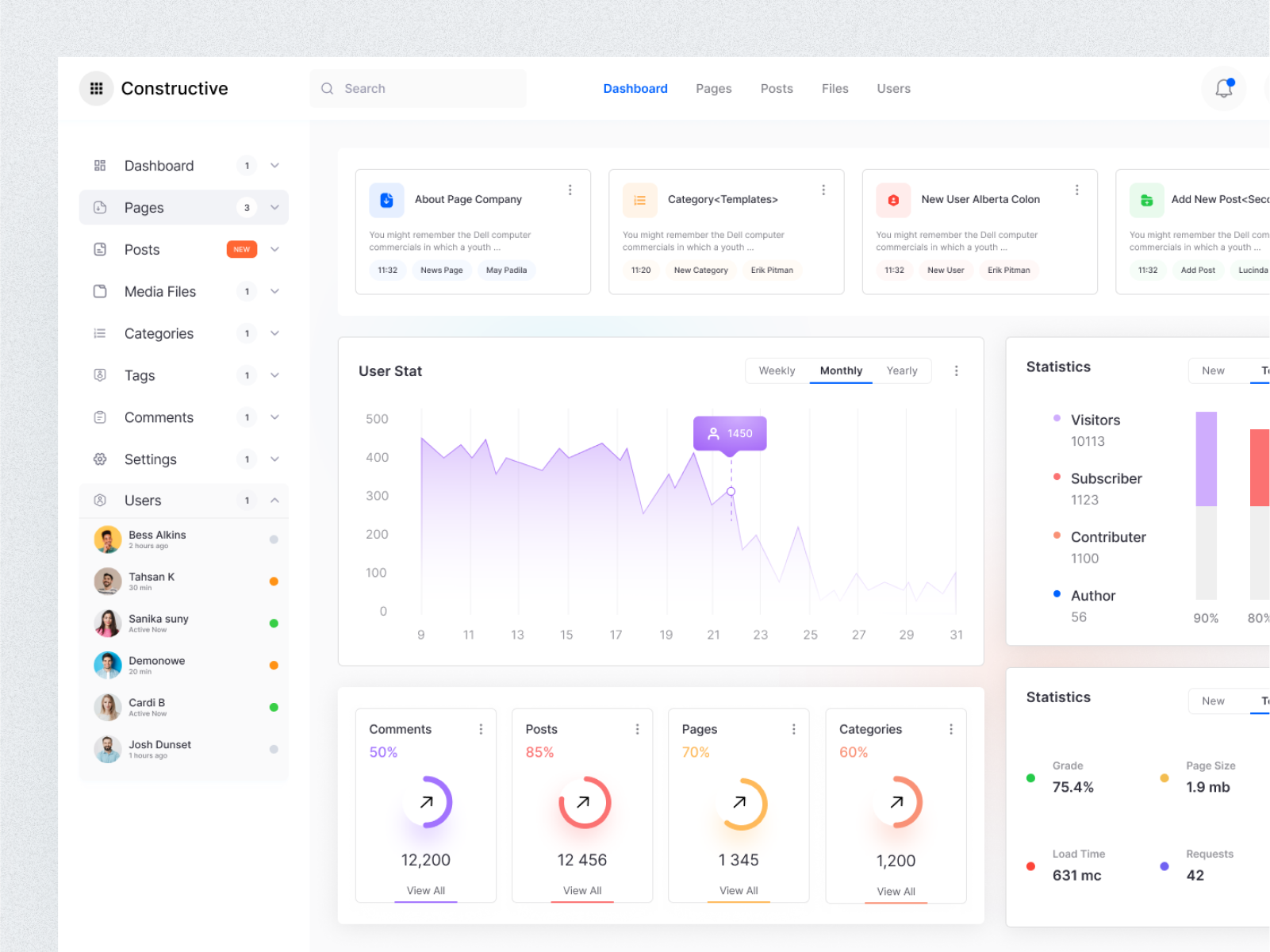
Task: Collapse the Users sidebar section
Action: point(274,500)
